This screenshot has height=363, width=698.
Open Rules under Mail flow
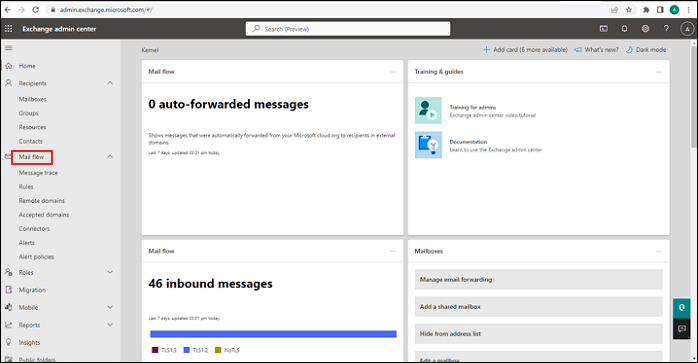pyautogui.click(x=26, y=187)
